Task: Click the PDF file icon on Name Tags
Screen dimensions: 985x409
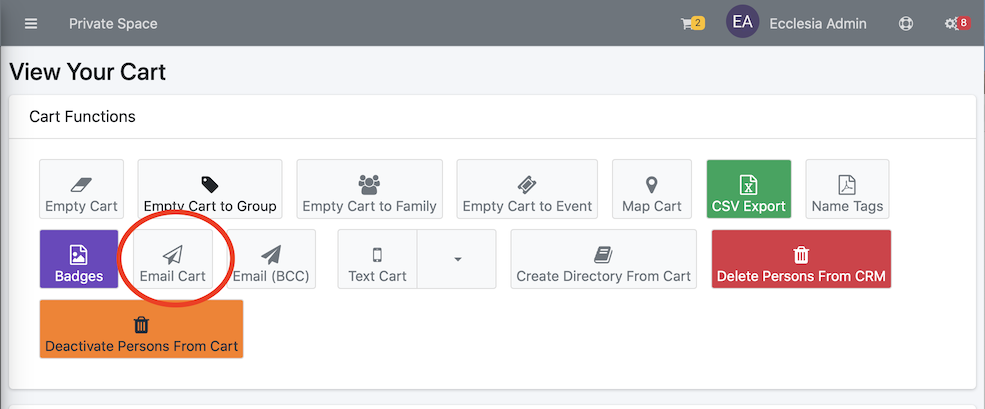Action: pyautogui.click(x=847, y=185)
